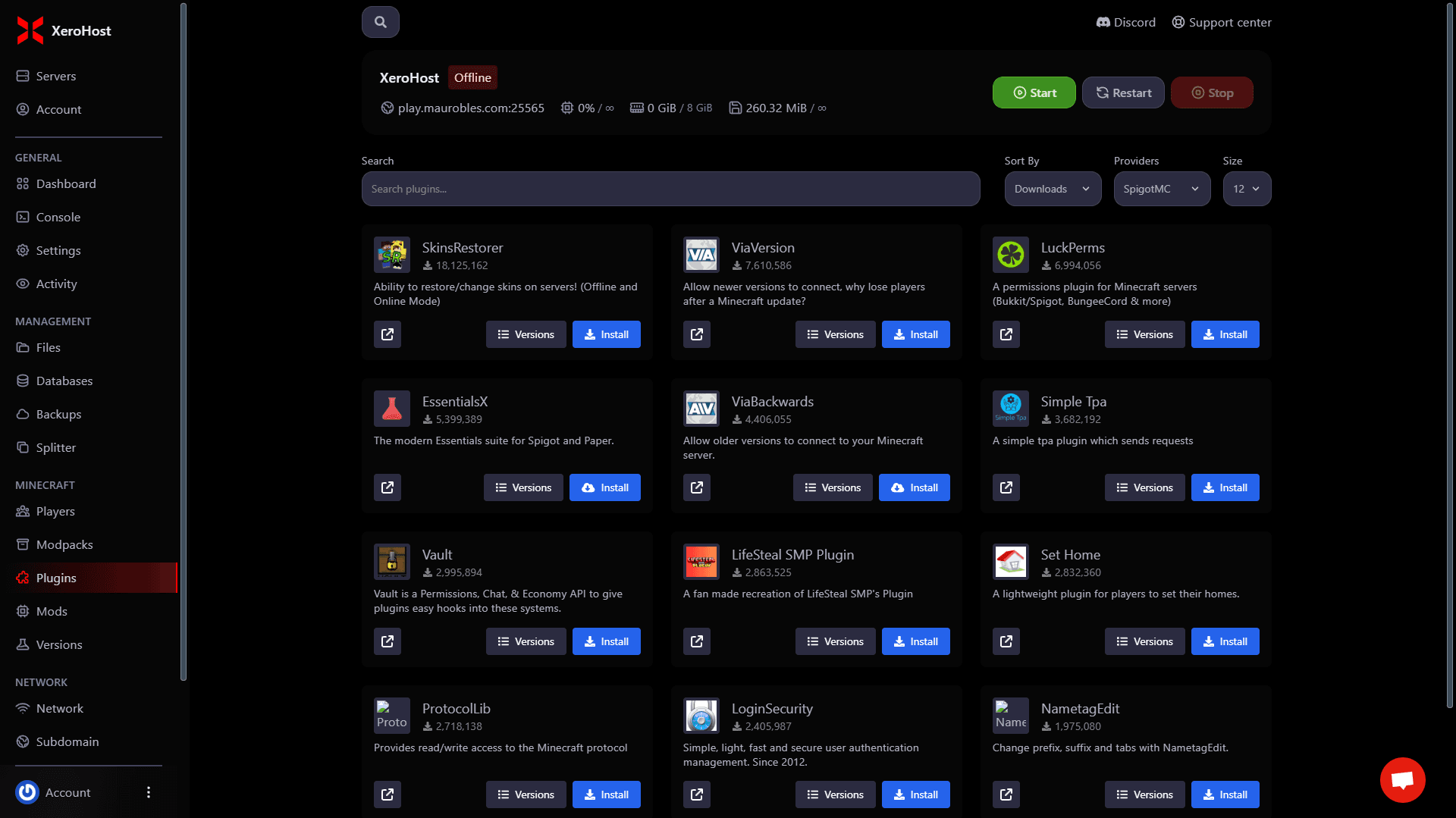This screenshot has height=818, width=1456.
Task: Click the sidebar scrollbar
Action: pos(183,341)
